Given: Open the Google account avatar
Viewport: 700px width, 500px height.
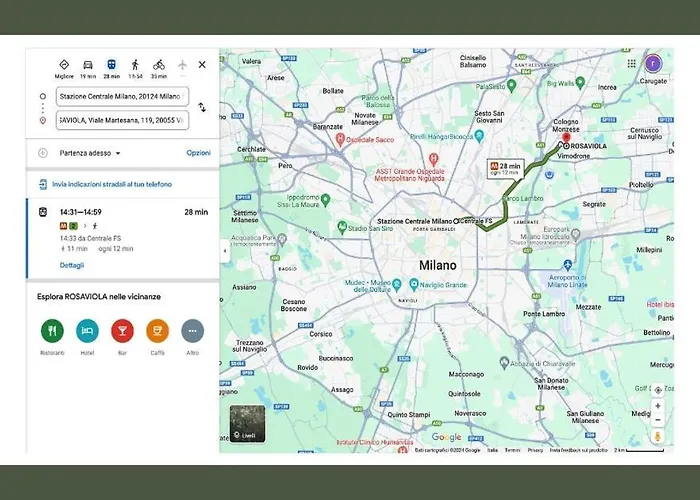Looking at the screenshot, I should pos(654,63).
